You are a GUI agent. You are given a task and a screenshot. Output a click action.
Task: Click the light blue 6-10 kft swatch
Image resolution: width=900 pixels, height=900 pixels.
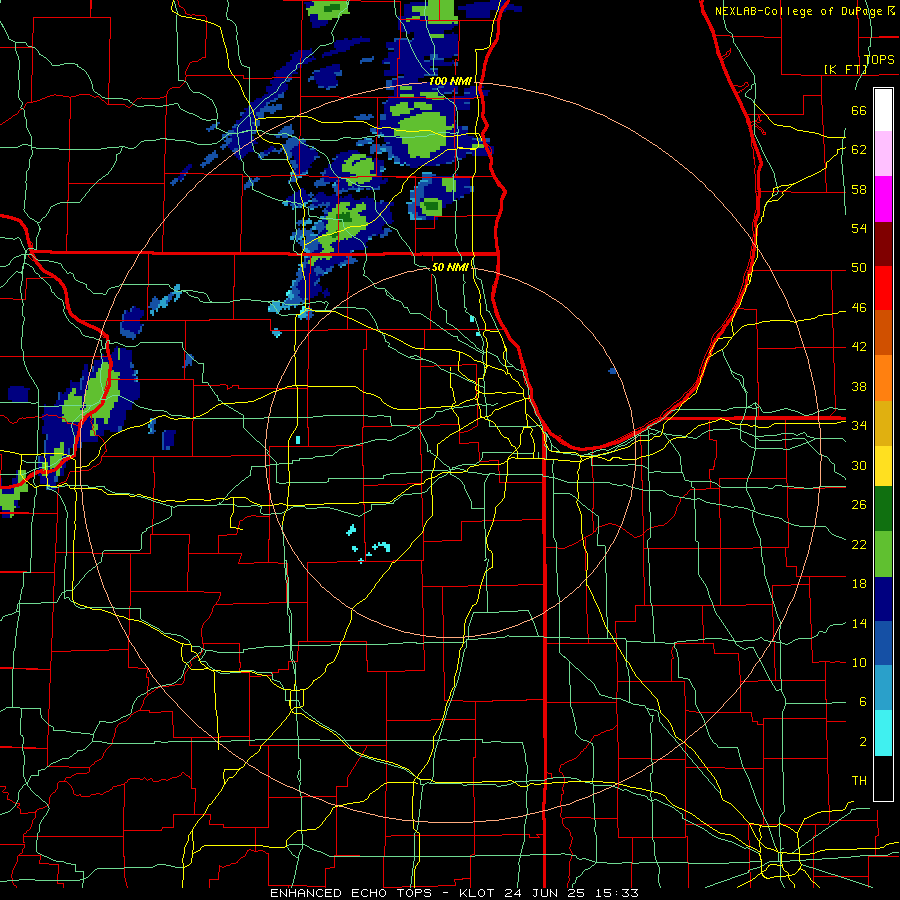click(883, 688)
